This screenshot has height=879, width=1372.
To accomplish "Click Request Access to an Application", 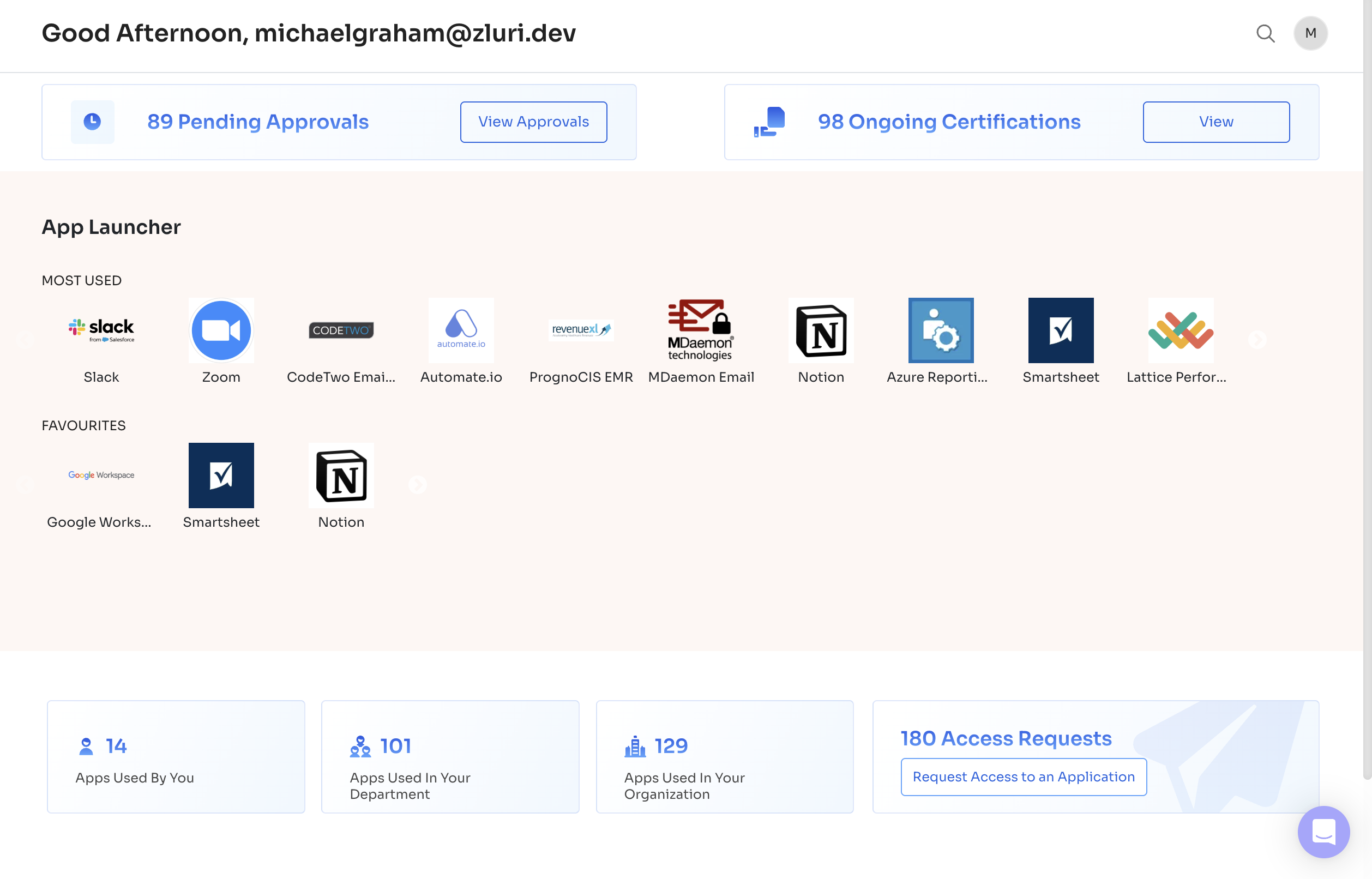I will pos(1024,777).
